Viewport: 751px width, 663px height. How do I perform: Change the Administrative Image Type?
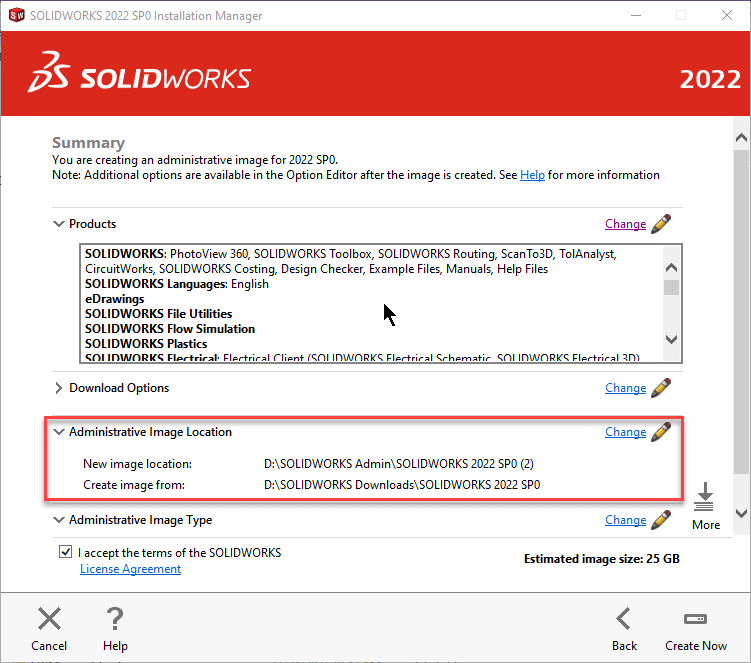tap(625, 520)
